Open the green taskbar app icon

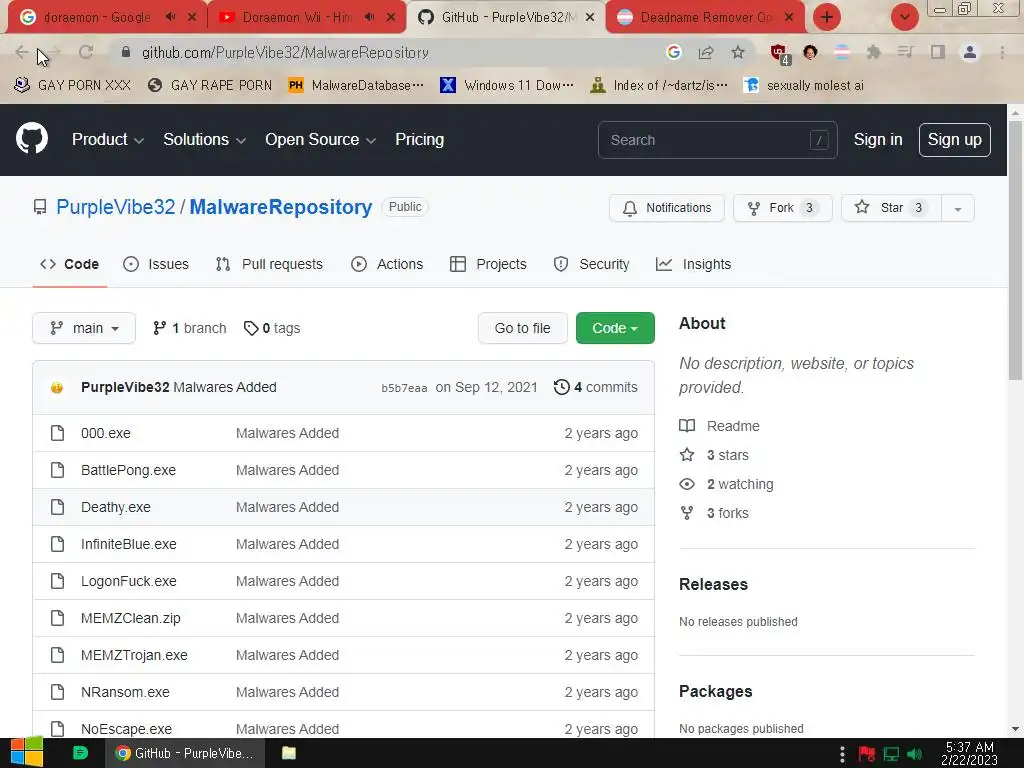click(x=80, y=753)
